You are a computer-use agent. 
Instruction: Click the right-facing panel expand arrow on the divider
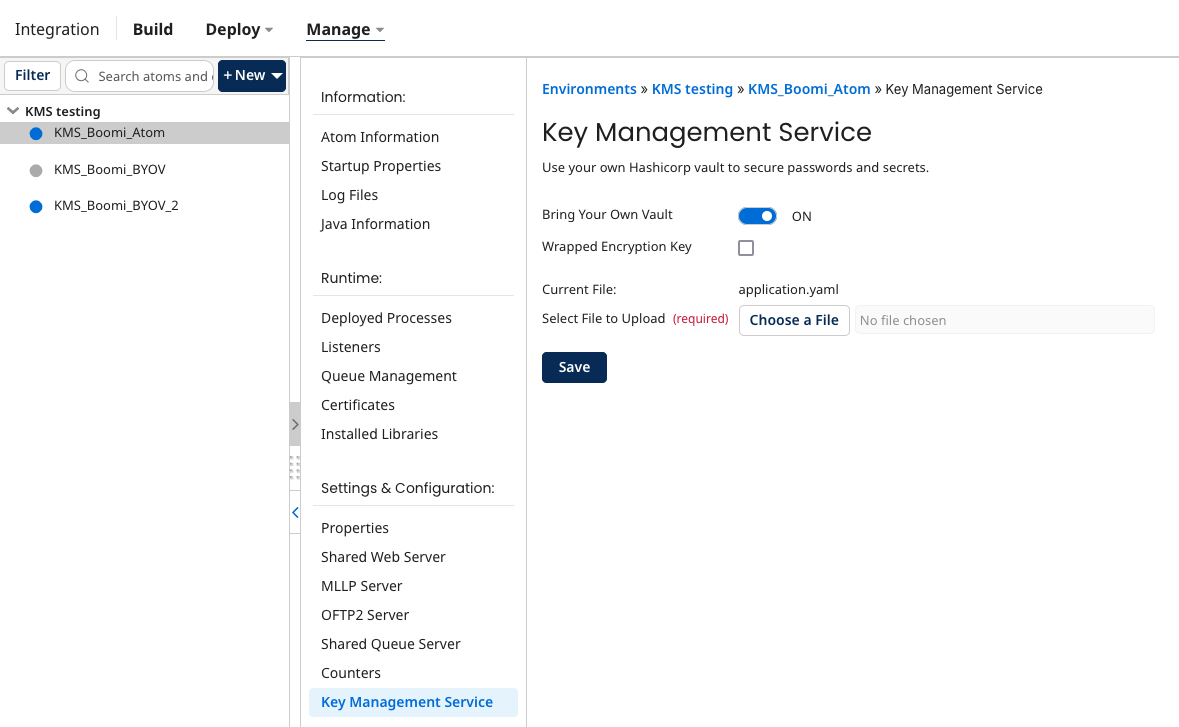point(295,424)
